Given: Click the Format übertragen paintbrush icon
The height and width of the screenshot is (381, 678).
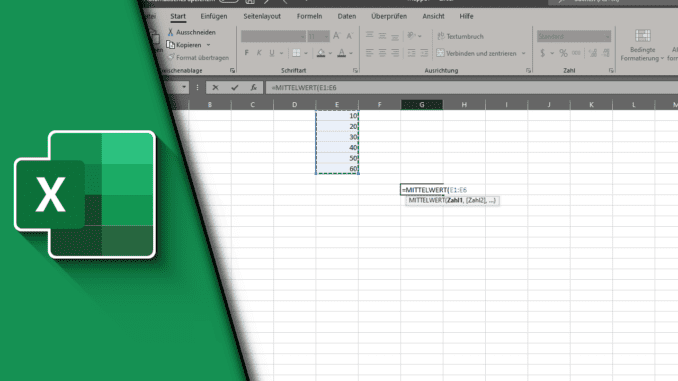Looking at the screenshot, I should [171, 58].
